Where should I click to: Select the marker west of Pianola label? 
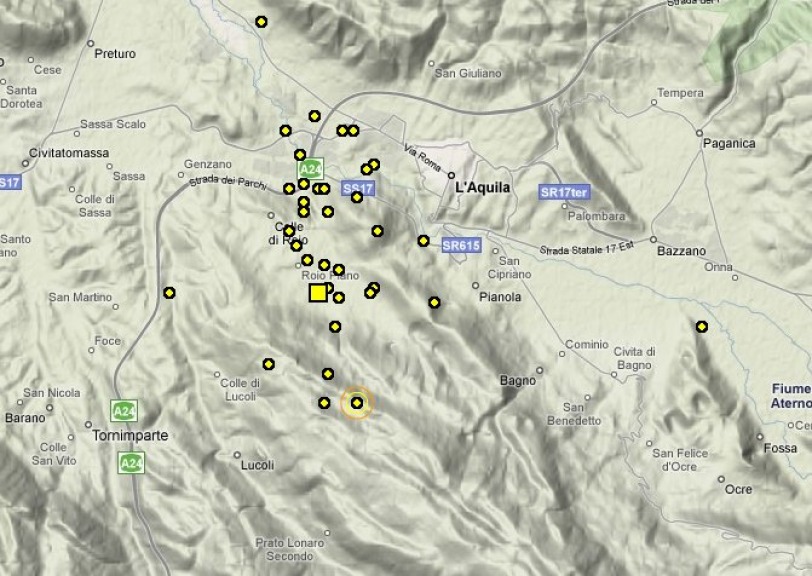click(x=434, y=303)
